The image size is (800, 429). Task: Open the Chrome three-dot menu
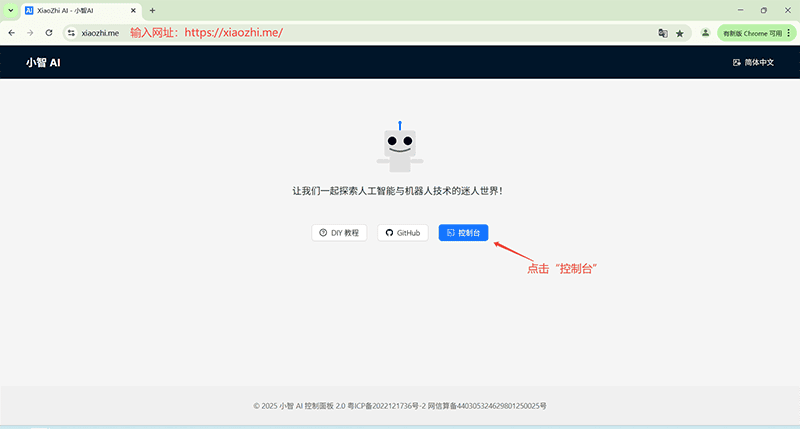789,33
